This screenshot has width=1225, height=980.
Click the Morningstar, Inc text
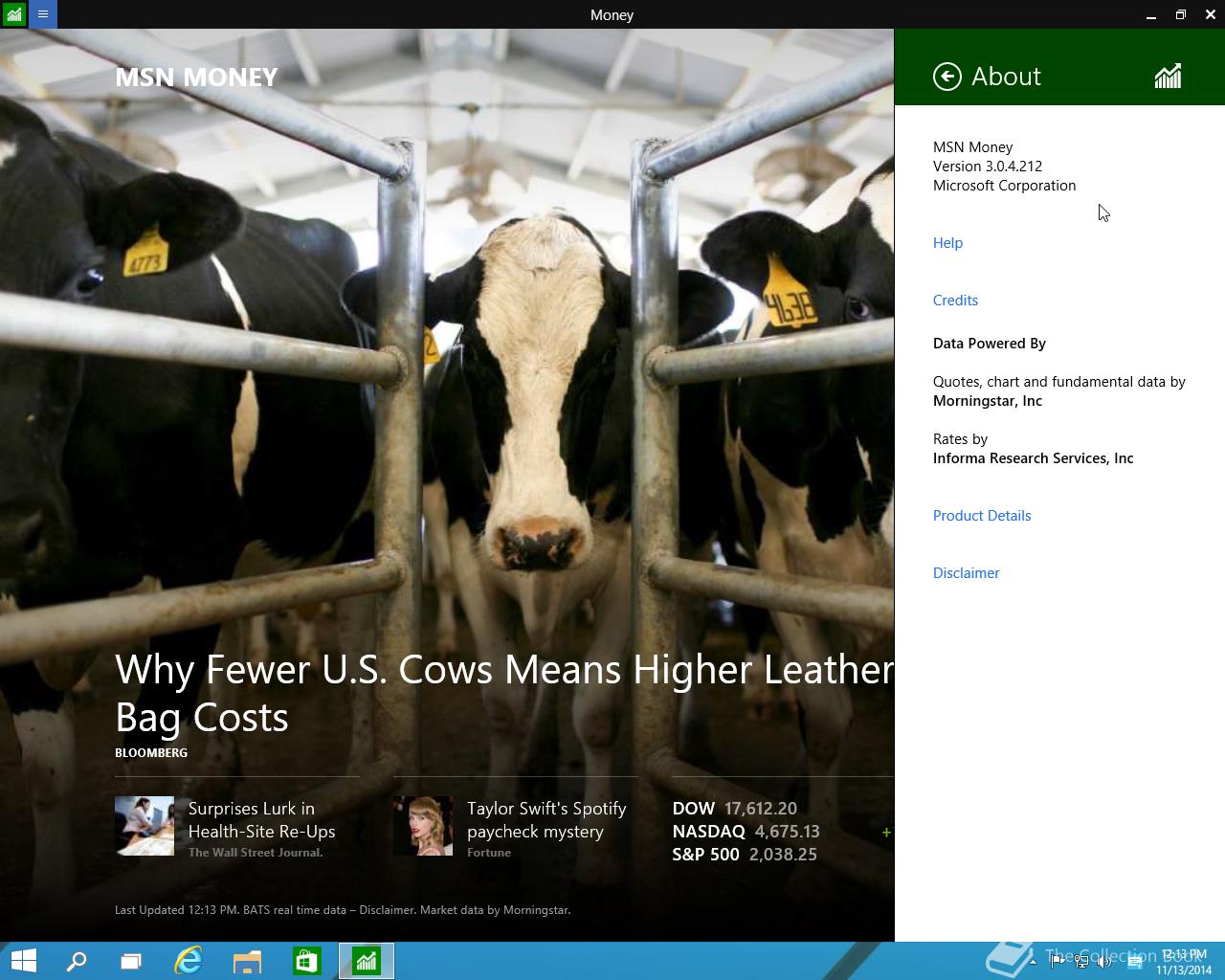coord(988,401)
